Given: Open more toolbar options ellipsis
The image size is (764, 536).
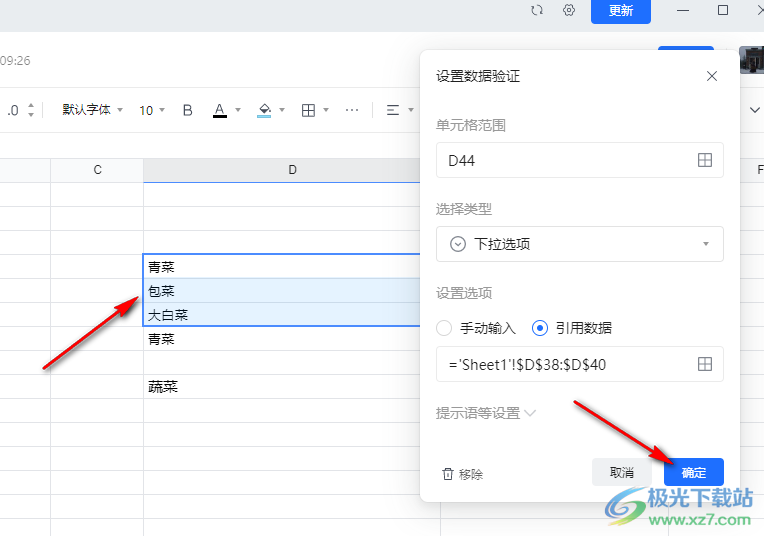Looking at the screenshot, I should click(x=352, y=110).
